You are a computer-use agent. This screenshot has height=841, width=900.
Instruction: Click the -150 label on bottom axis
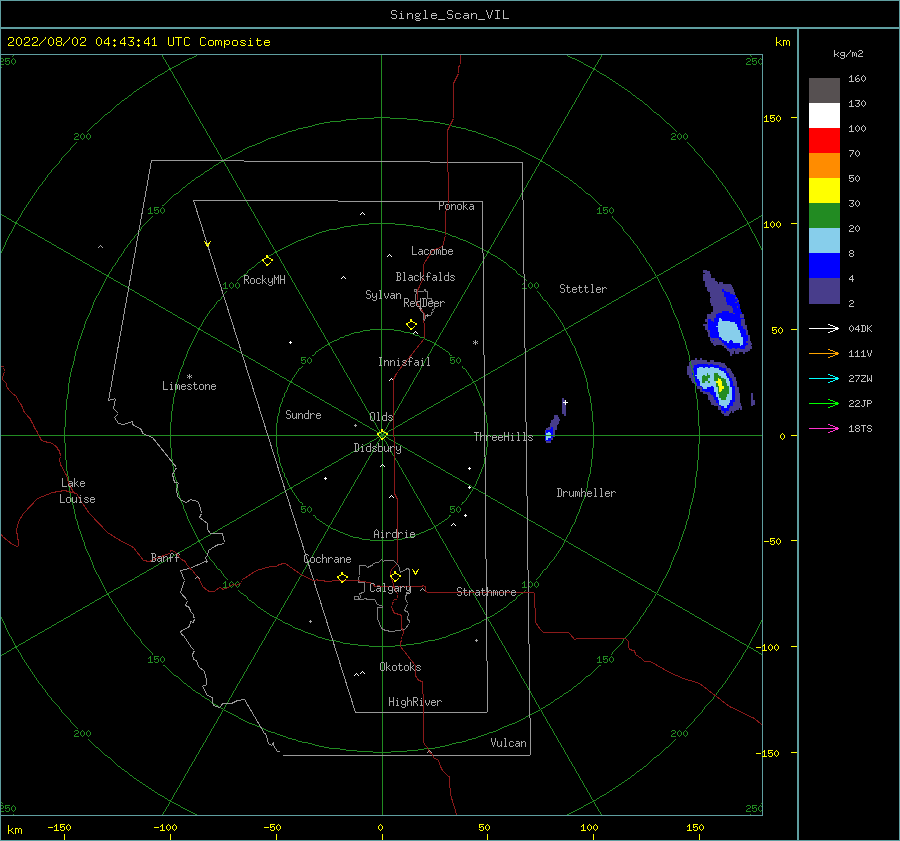click(59, 827)
